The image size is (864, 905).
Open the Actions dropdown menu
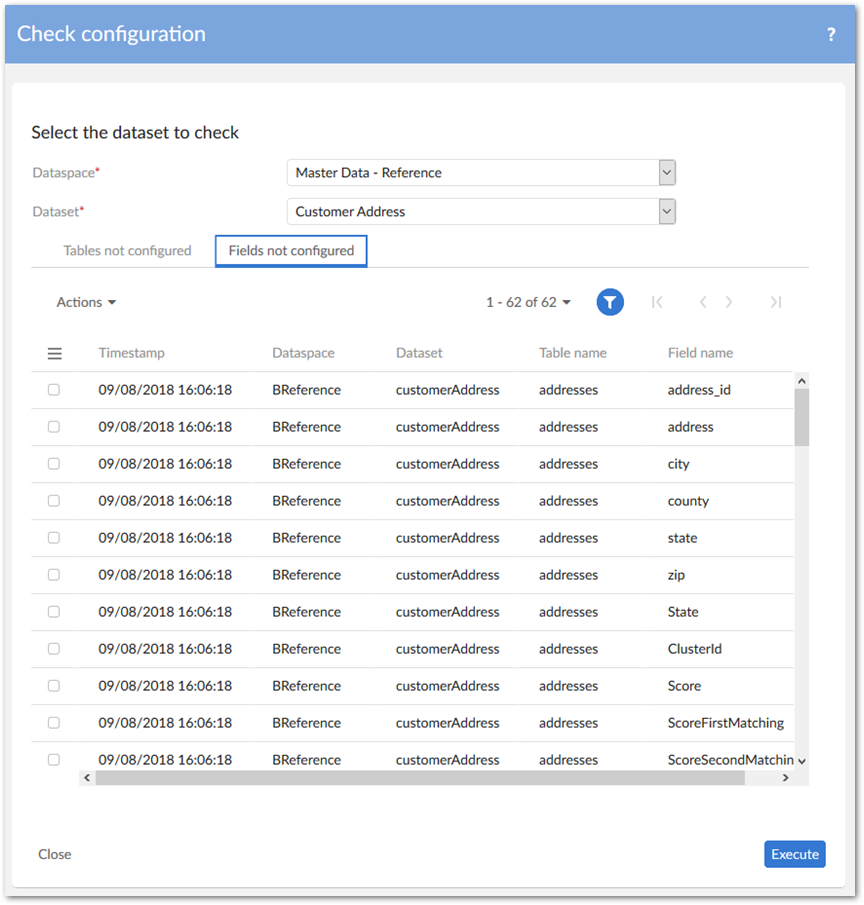click(86, 302)
